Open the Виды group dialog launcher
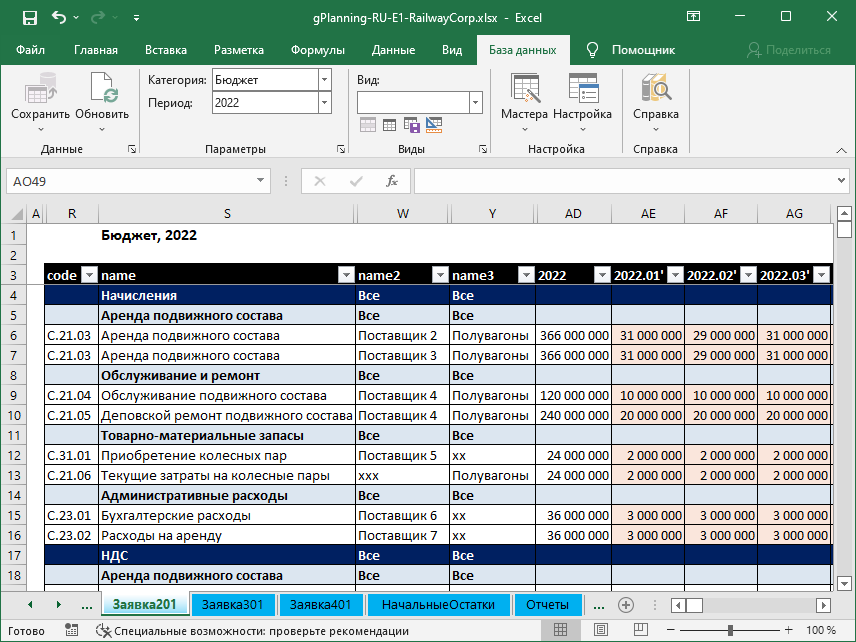 pyautogui.click(x=483, y=149)
